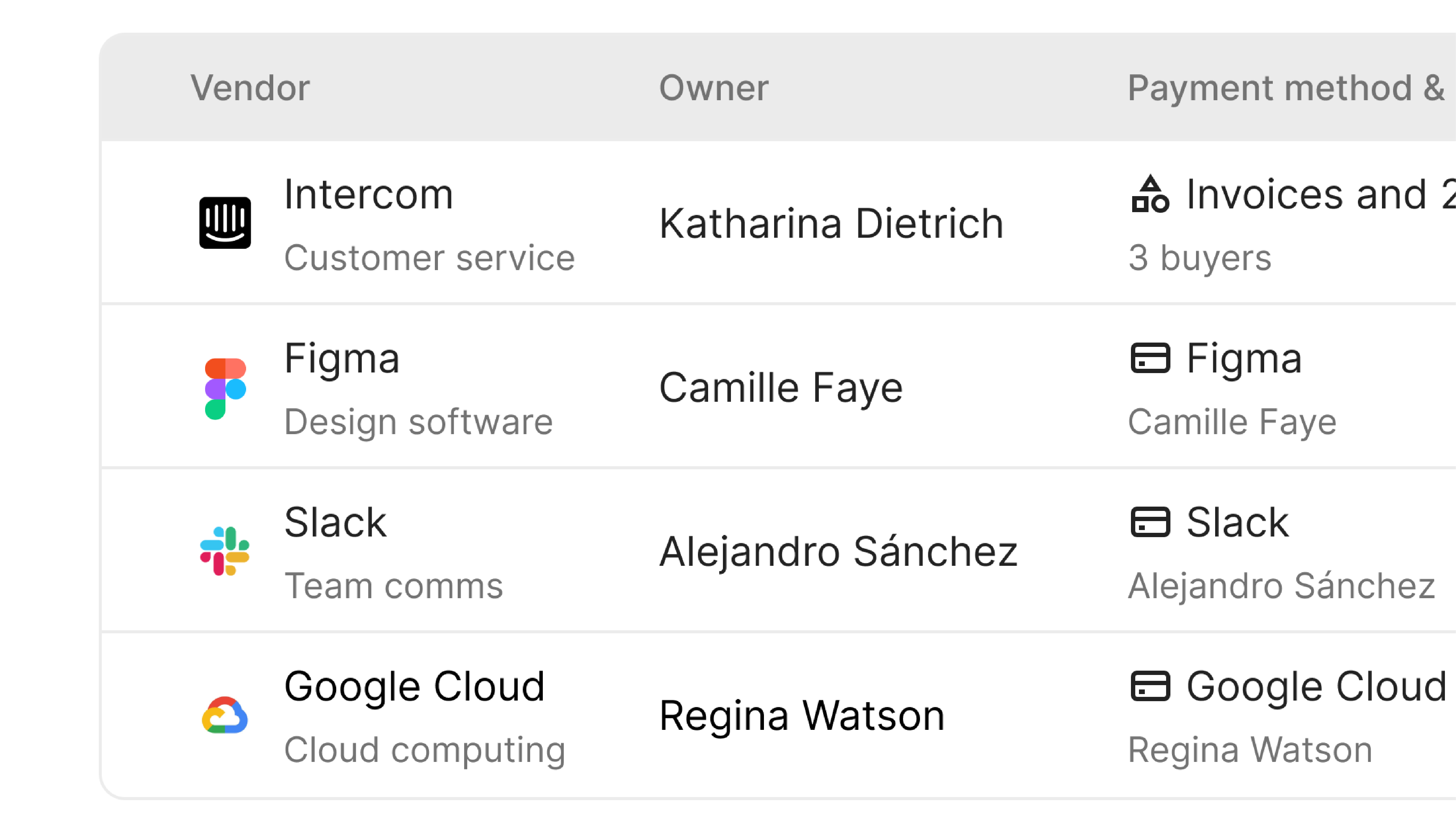The height and width of the screenshot is (839, 1456).
Task: Click the card icon beside Figma payment
Action: click(x=1149, y=358)
